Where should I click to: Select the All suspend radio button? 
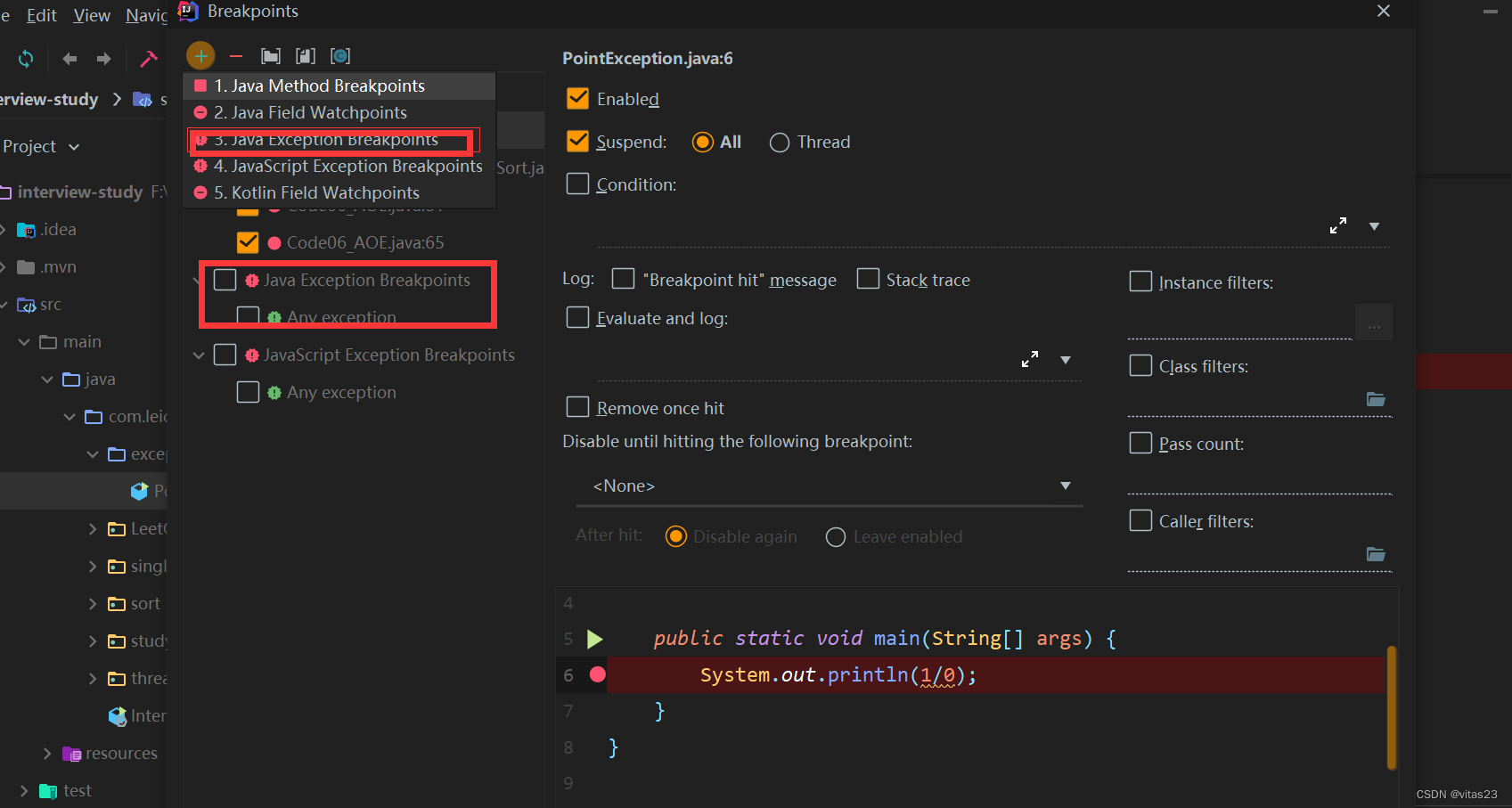tap(703, 143)
